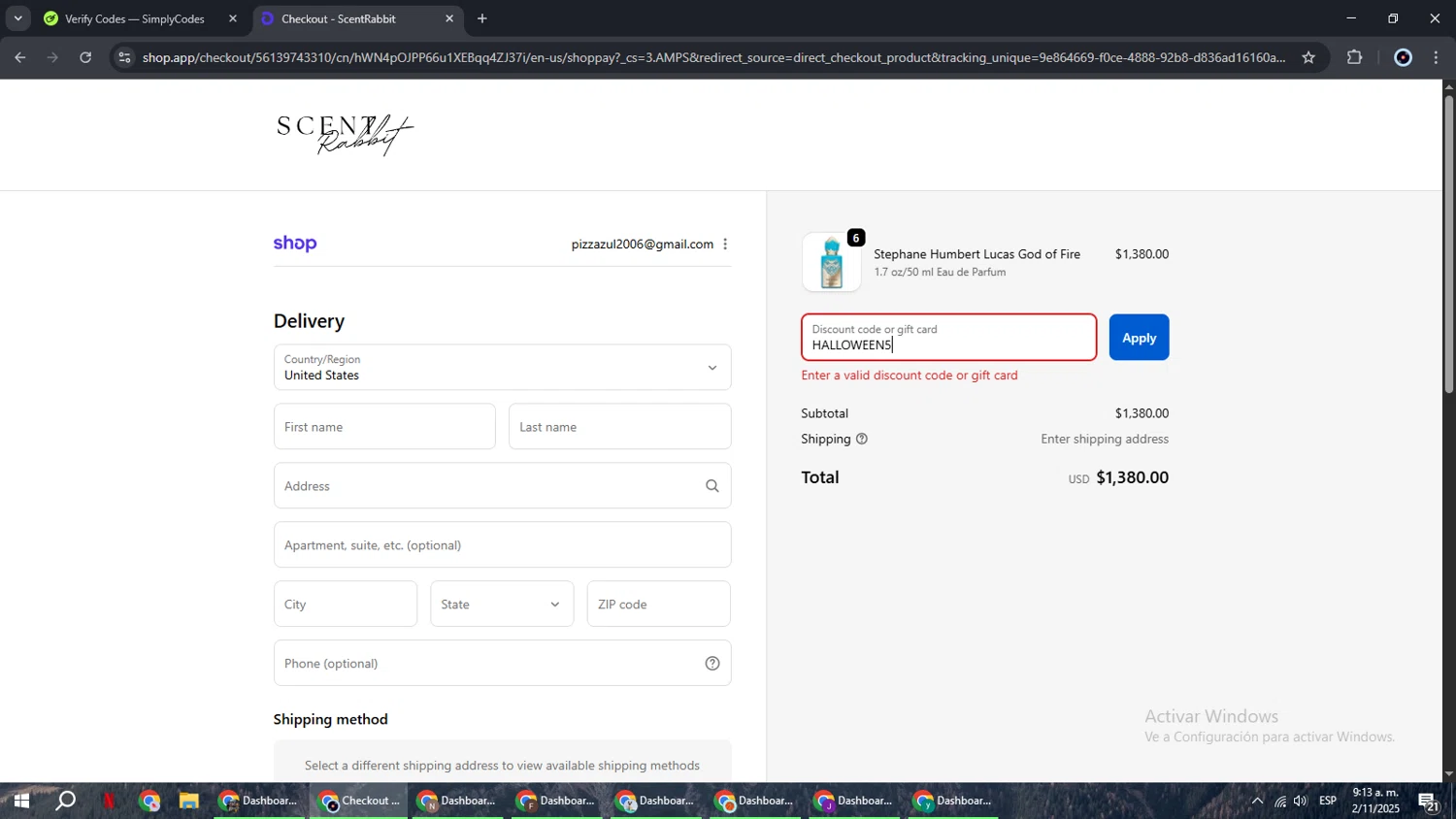Close the Verify Codes — SimplyCodes tab

coord(233,18)
